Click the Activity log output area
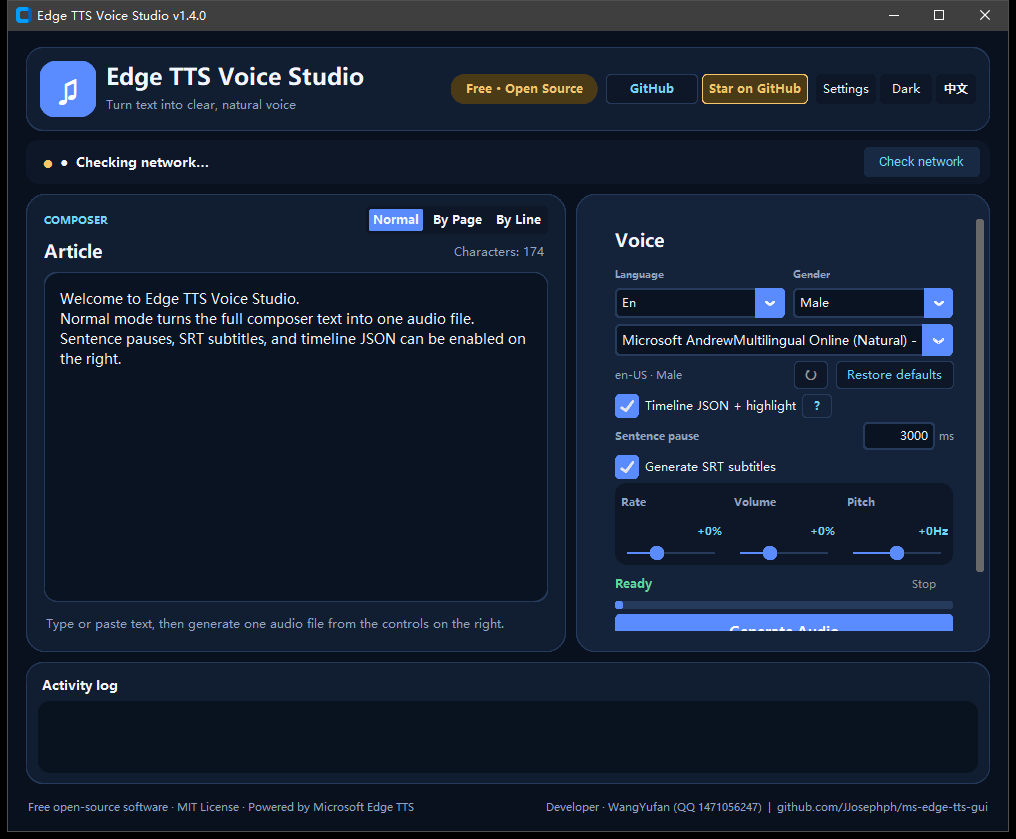 click(x=508, y=737)
